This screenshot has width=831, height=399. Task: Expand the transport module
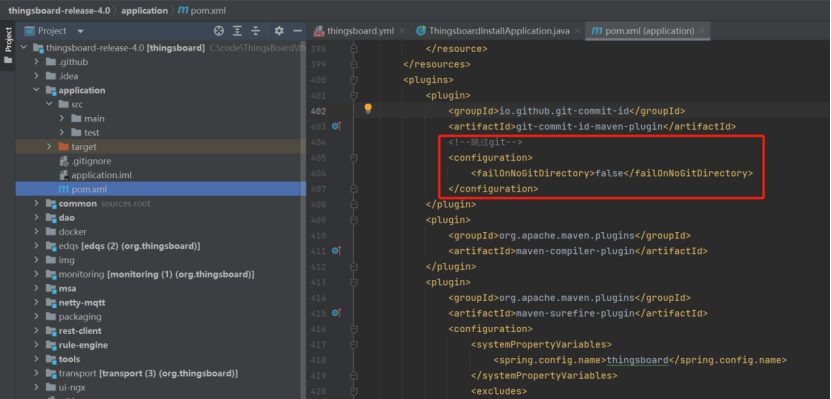pos(36,374)
